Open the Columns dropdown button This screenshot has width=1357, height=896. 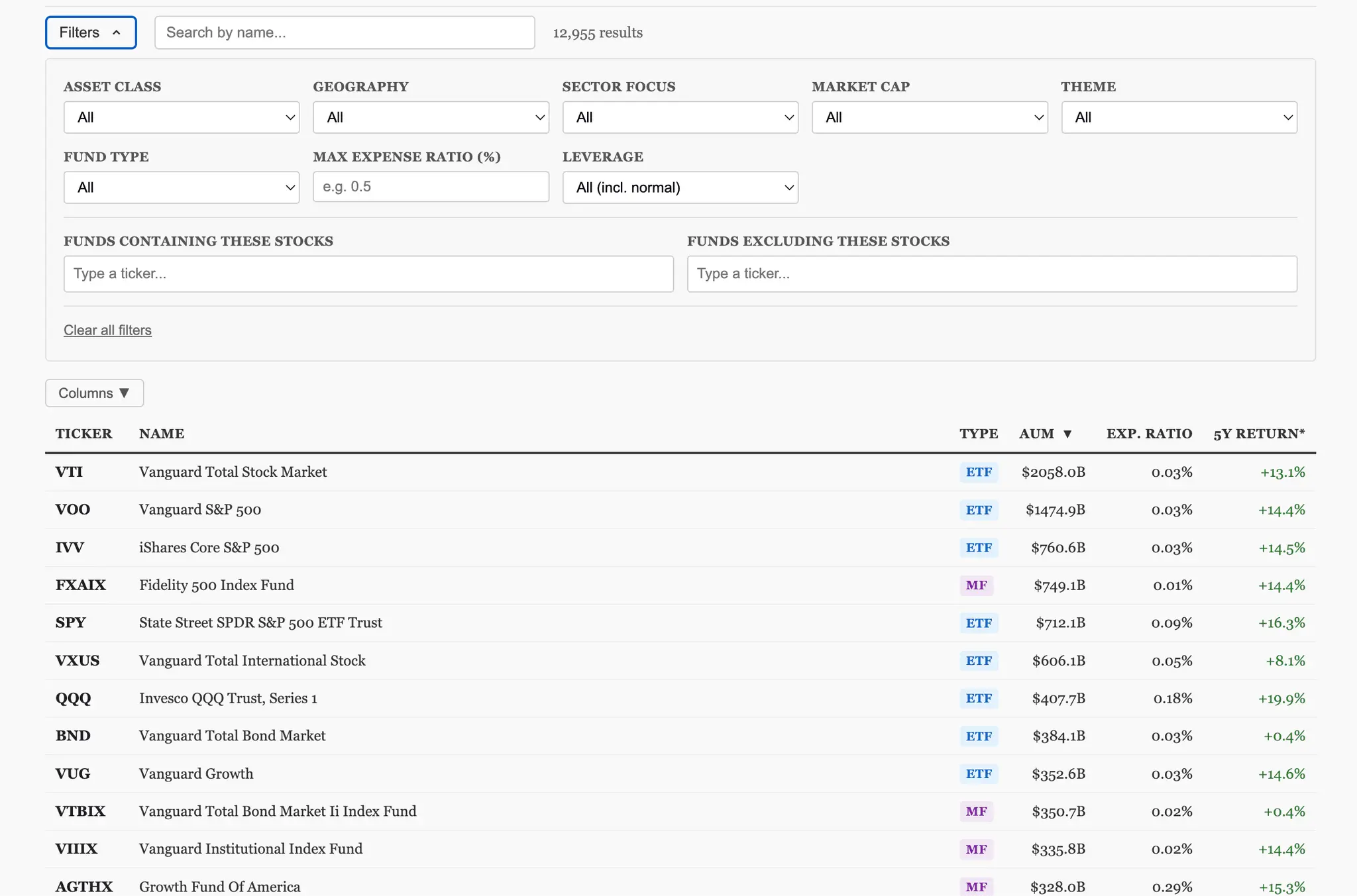pos(94,393)
